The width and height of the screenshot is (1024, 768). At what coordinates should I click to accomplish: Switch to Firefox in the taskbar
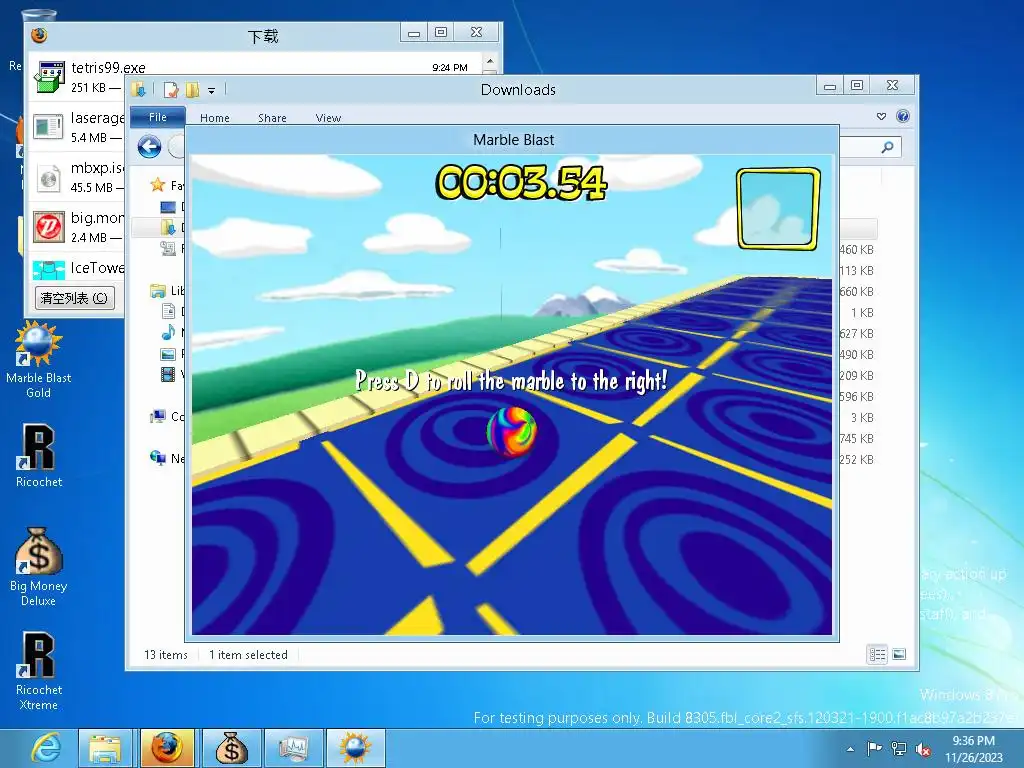(x=167, y=748)
